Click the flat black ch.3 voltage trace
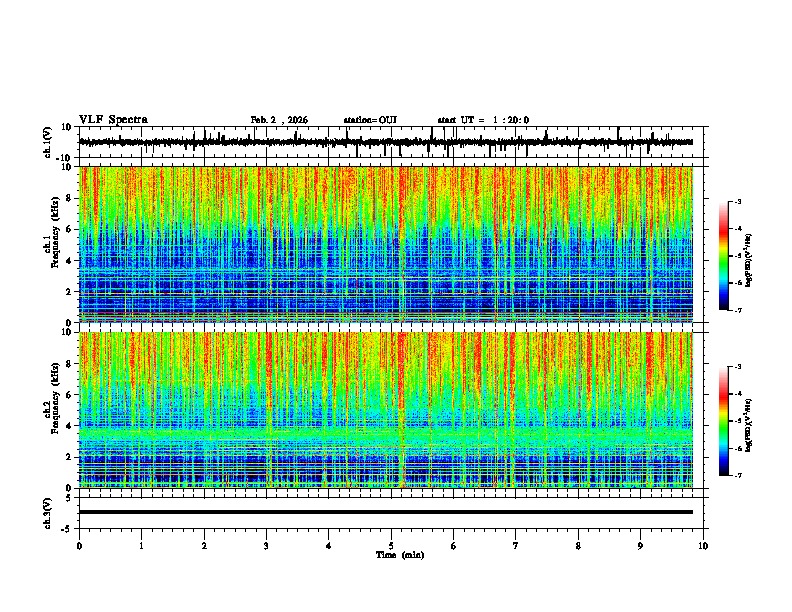The width and height of the screenshot is (792, 612). (386, 512)
